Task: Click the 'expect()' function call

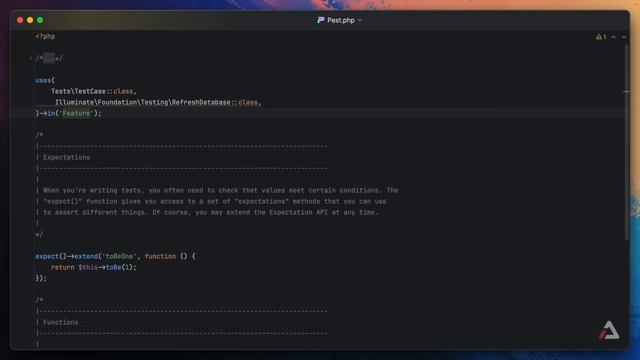Action: tap(51, 256)
